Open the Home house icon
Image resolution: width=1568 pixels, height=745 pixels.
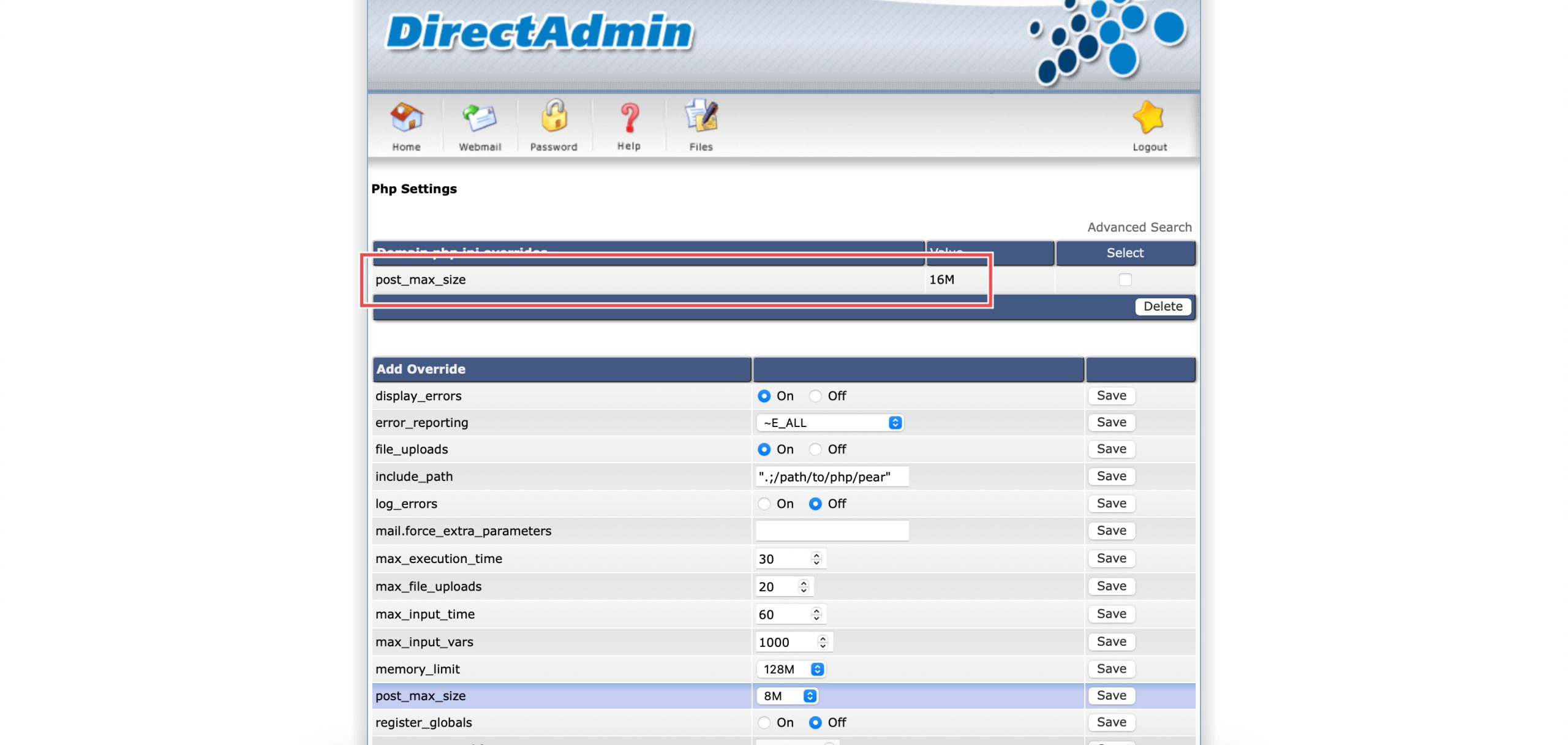(x=406, y=118)
